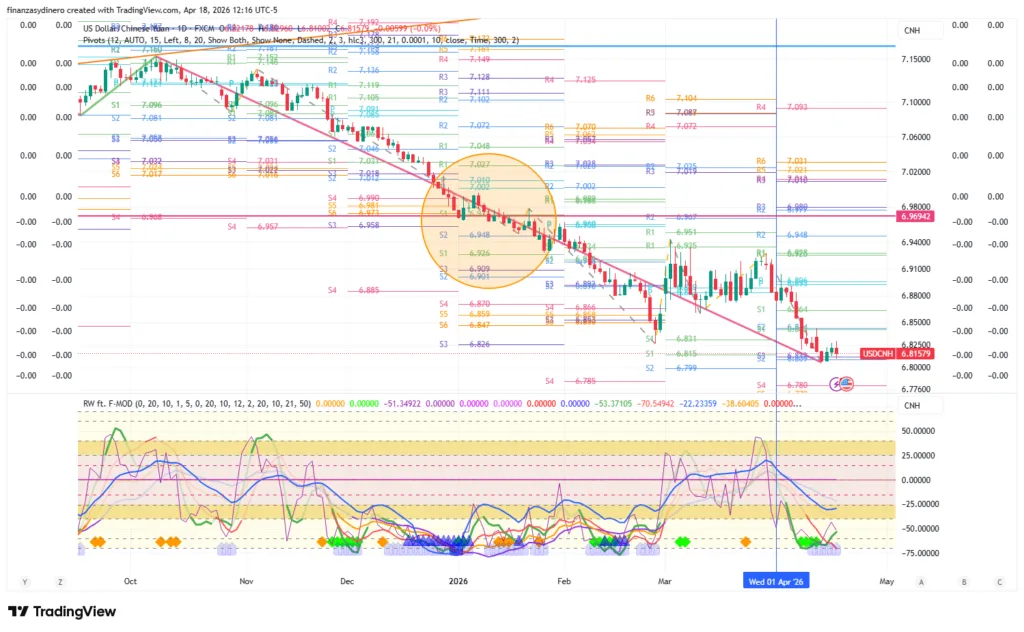Click the 2026 label on time axis
The height and width of the screenshot is (632, 1024).
[x=457, y=581]
